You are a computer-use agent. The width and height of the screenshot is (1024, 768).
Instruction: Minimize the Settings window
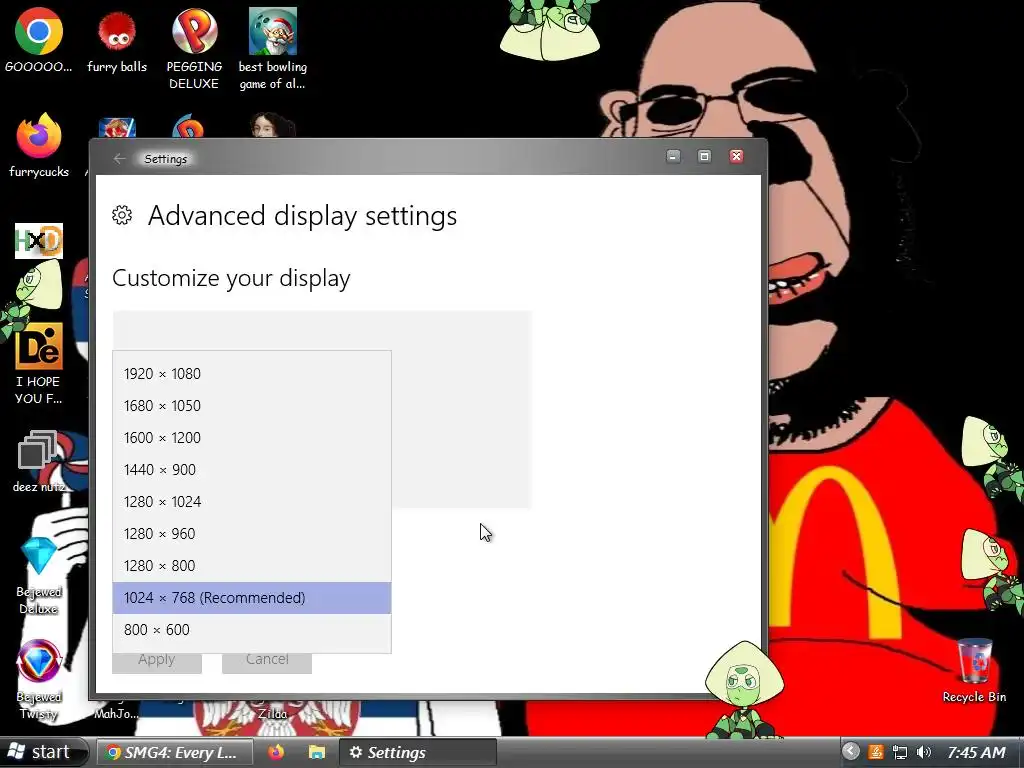tap(673, 157)
